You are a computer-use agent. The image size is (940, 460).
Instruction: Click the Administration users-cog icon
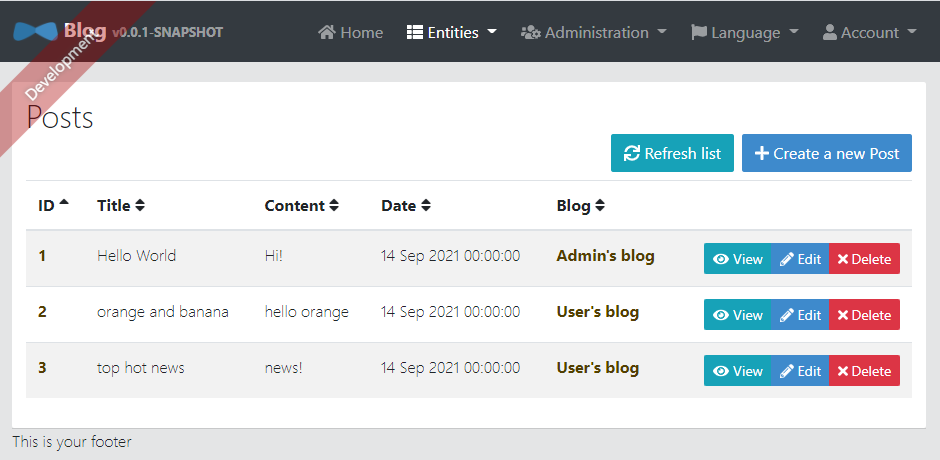(531, 32)
